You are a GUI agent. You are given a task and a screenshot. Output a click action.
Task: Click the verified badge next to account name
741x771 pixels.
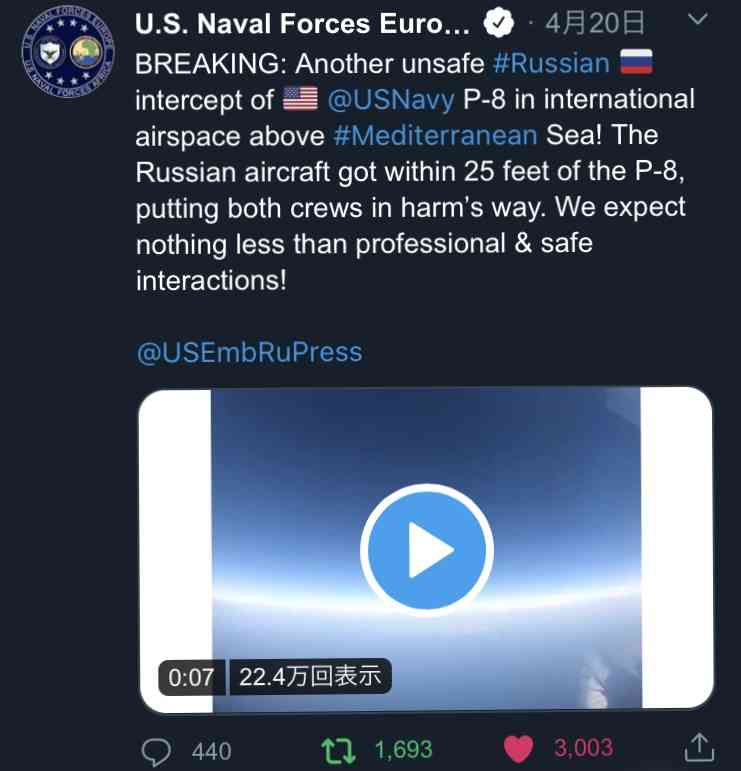[498, 23]
